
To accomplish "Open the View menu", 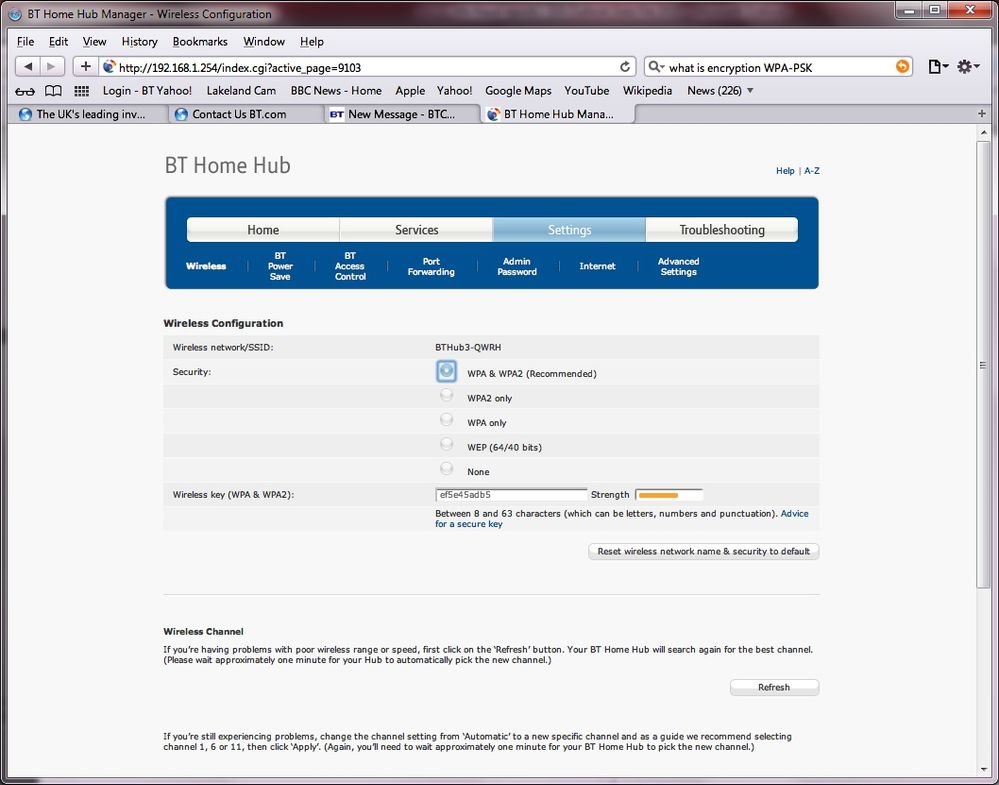I will point(94,41).
